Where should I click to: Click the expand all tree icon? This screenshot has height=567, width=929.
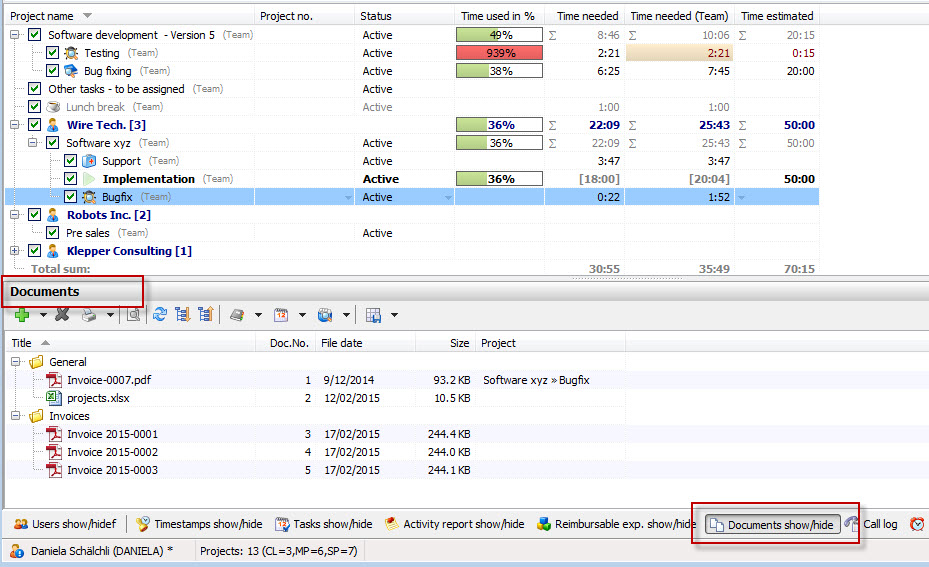[182, 315]
